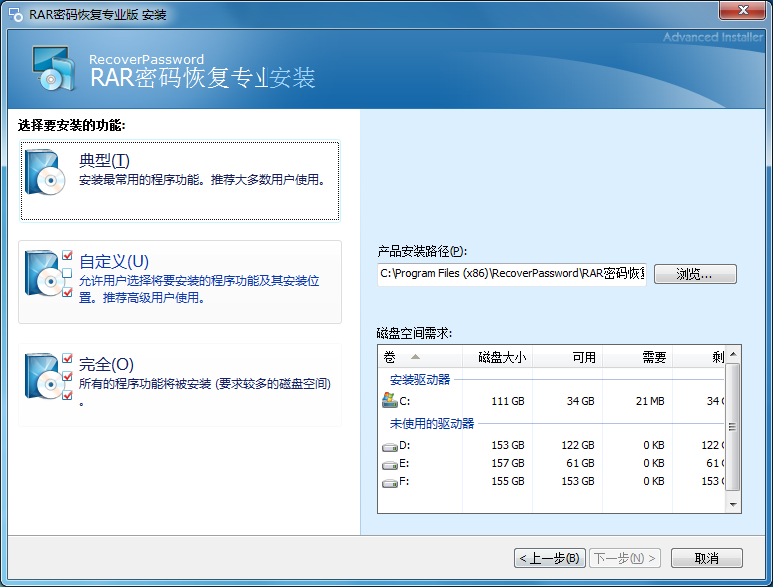The height and width of the screenshot is (587, 773).
Task: Select the C: system drive icon
Action: (x=389, y=401)
